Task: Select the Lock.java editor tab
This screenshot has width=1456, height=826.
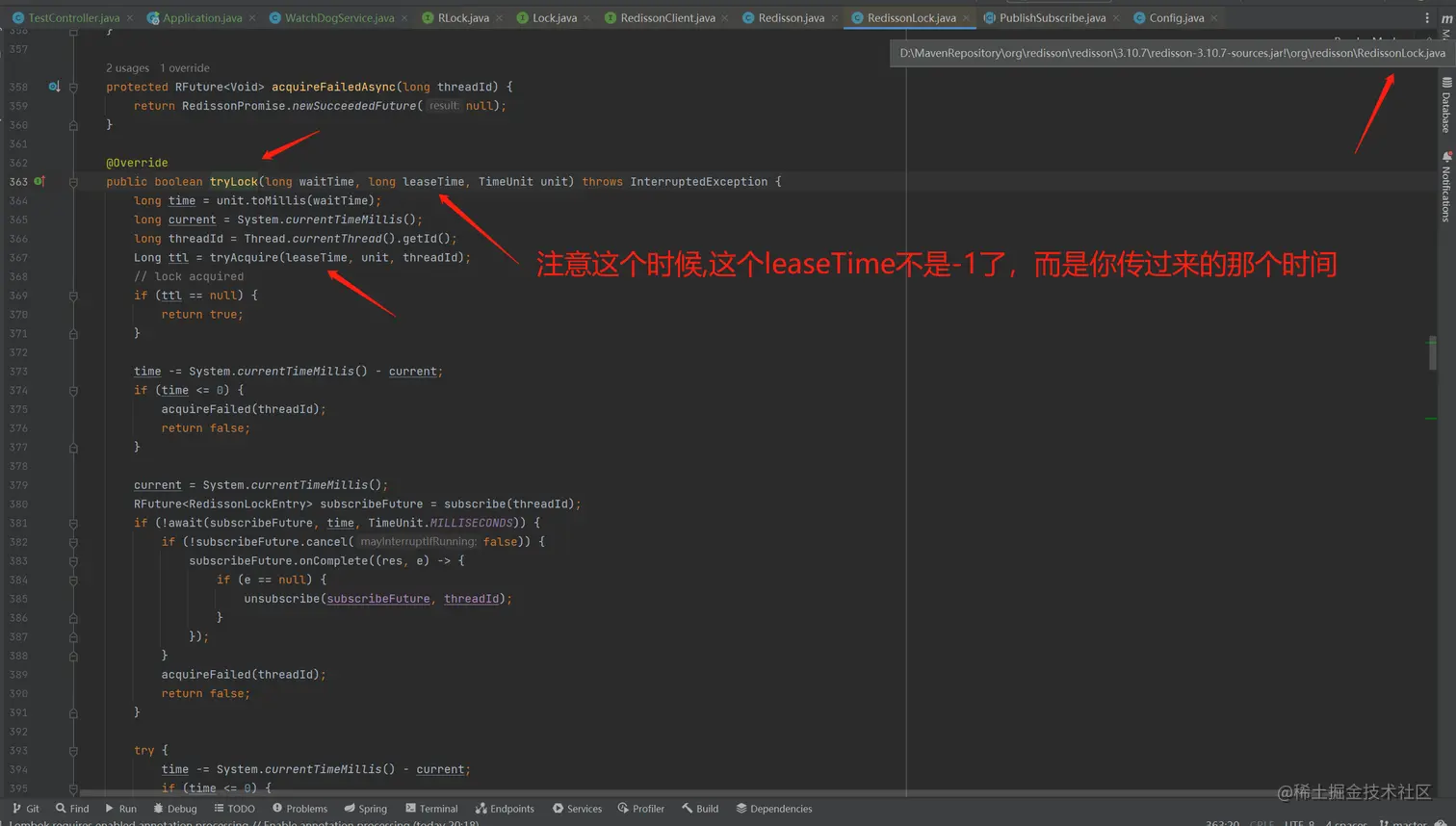Action: click(x=554, y=17)
